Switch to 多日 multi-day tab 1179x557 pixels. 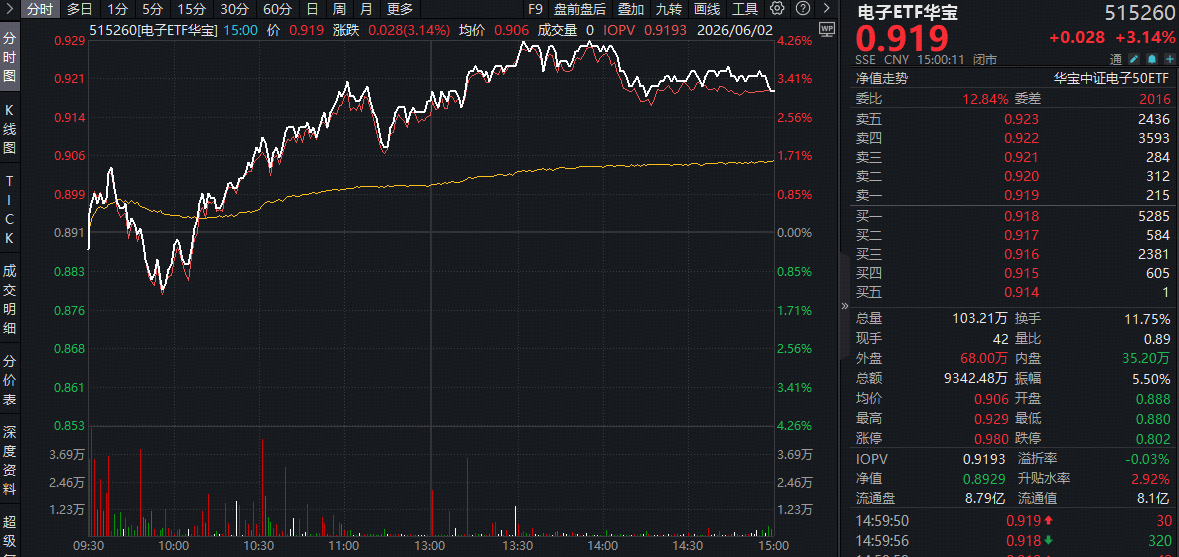[x=79, y=9]
